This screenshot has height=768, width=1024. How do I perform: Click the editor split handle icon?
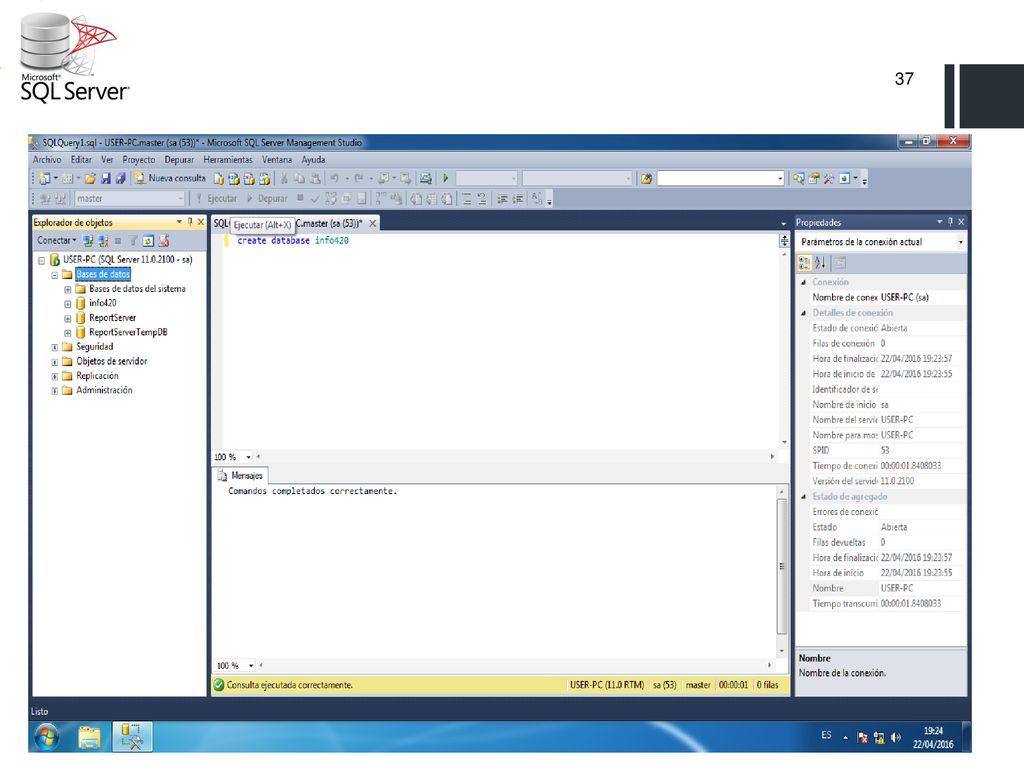point(784,241)
